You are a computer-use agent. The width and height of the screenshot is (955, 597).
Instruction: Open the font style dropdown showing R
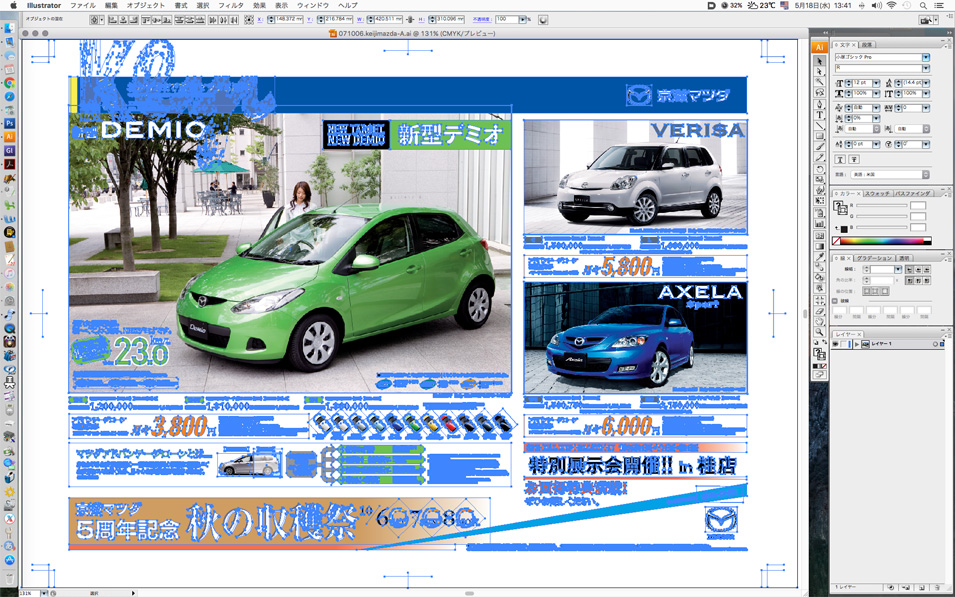[926, 68]
